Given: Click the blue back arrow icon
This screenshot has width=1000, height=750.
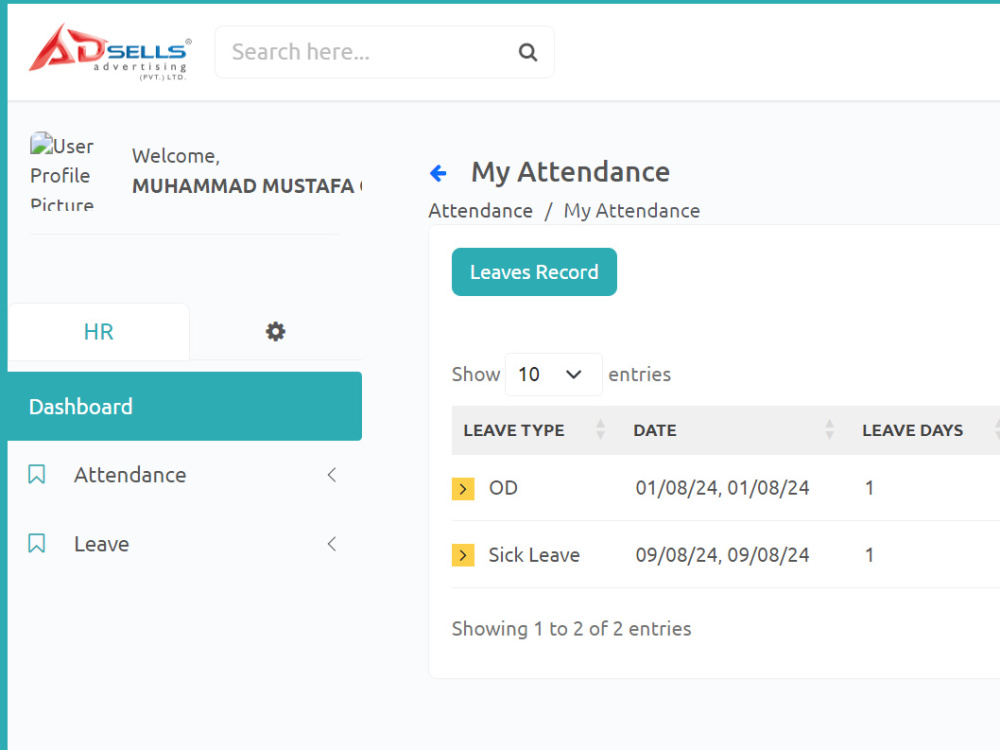Looking at the screenshot, I should (x=438, y=173).
